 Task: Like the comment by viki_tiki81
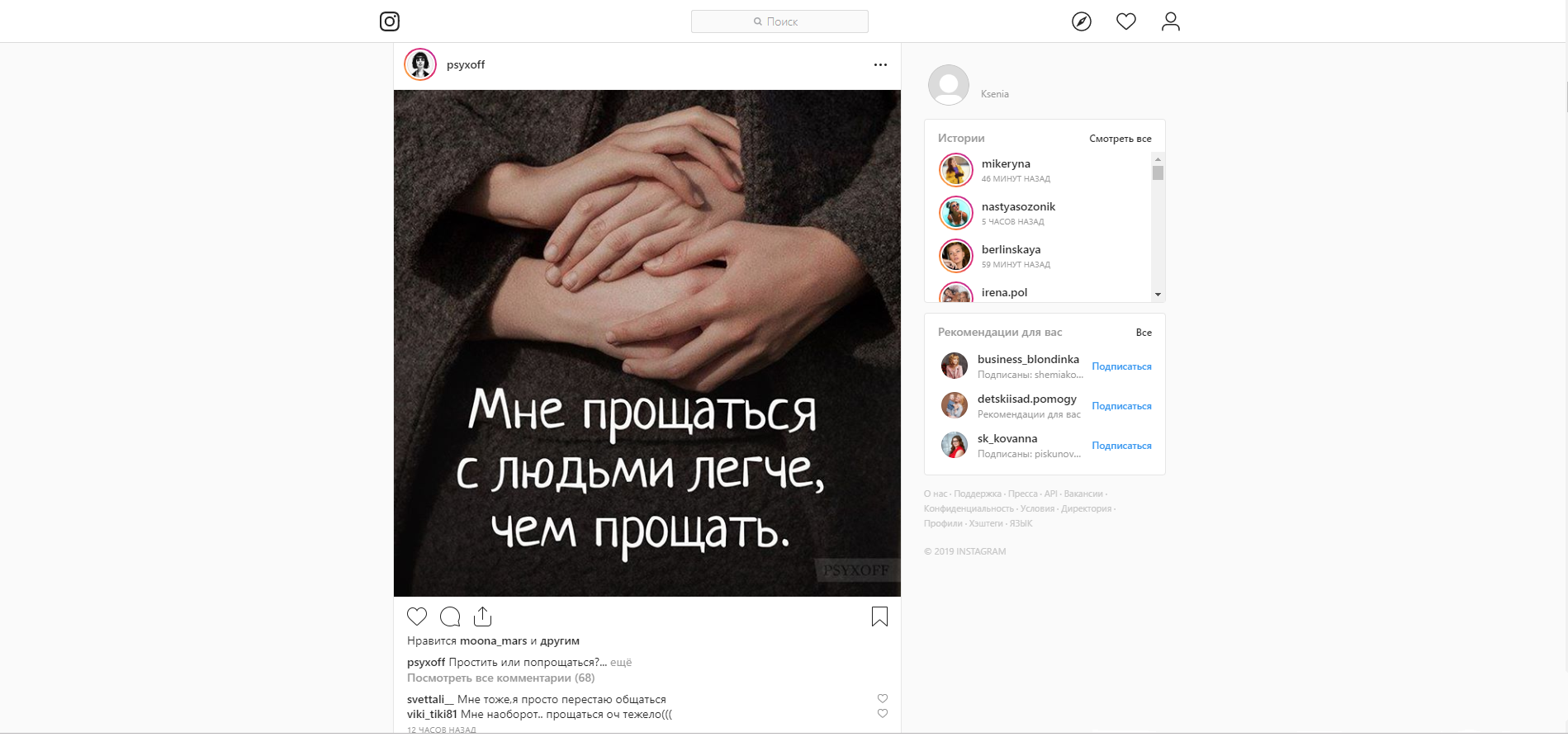[x=883, y=713]
